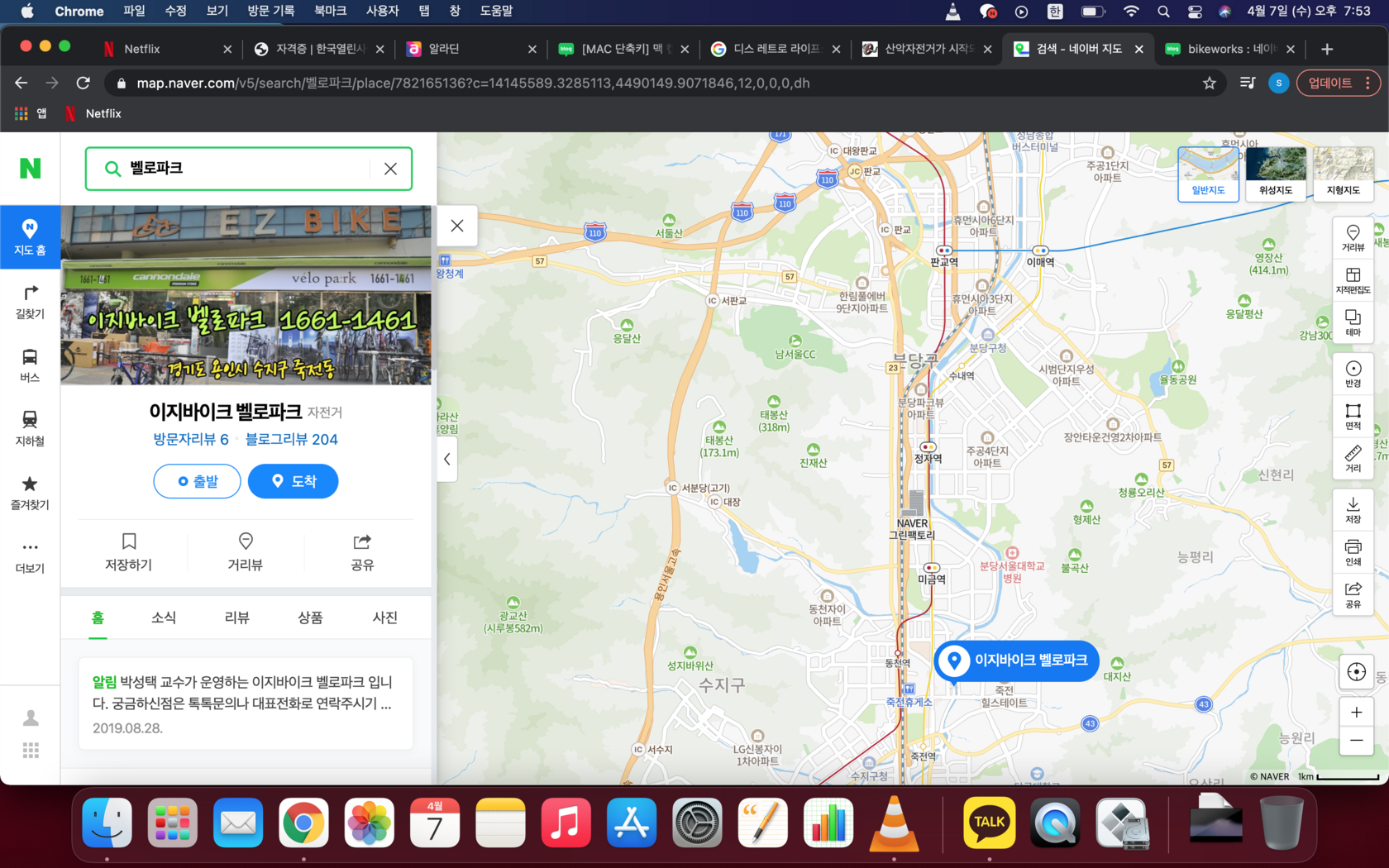Click the 벨로파크 search field
This screenshot has height=868, width=1389.
pyautogui.click(x=248, y=169)
